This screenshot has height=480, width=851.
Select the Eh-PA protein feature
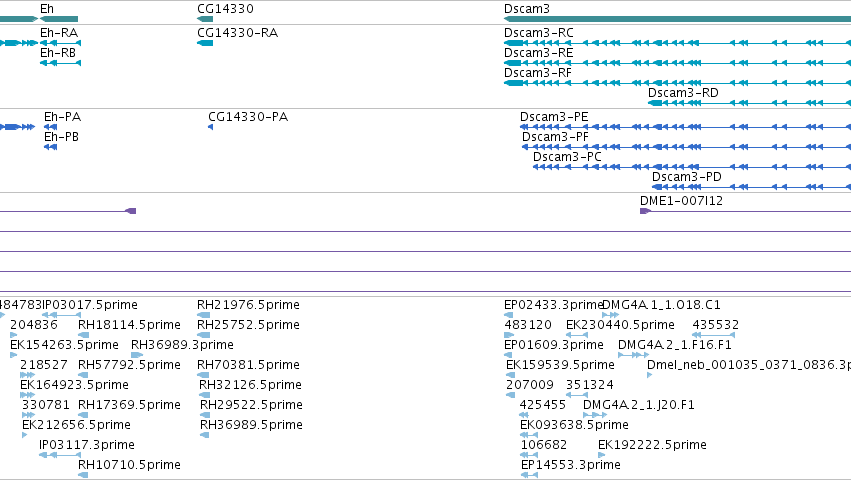pos(50,127)
